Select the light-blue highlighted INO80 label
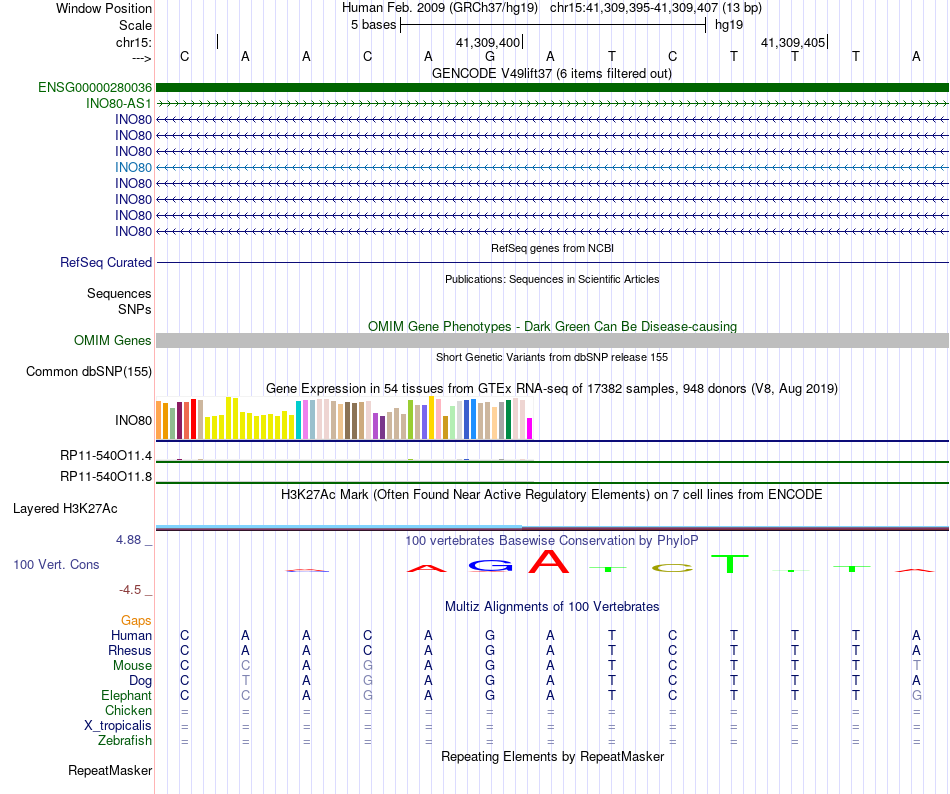The height and width of the screenshot is (794, 950). coord(133,168)
